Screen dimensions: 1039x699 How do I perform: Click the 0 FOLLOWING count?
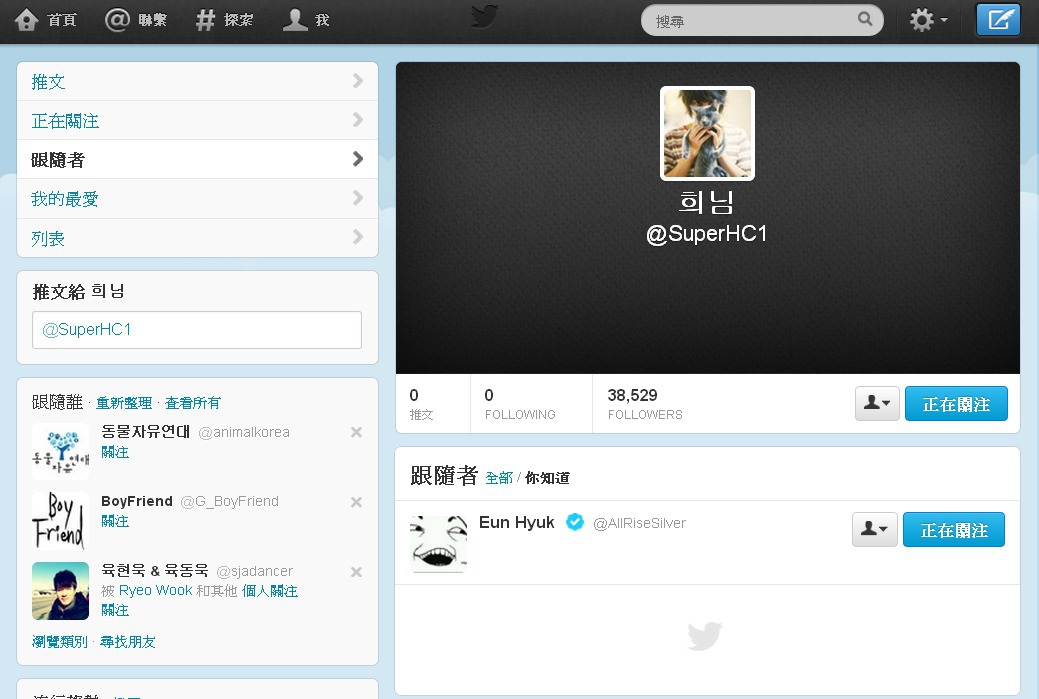(x=520, y=404)
